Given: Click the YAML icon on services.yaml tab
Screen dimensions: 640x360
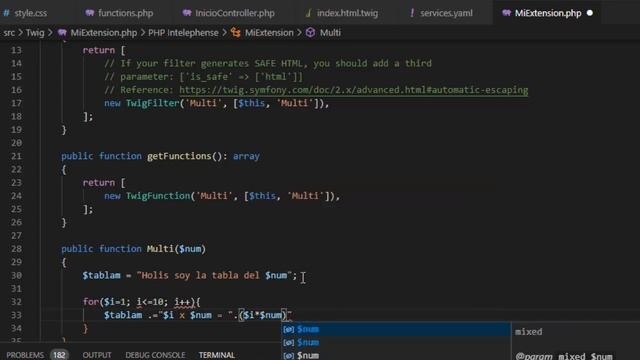Looking at the screenshot, I should pos(412,13).
